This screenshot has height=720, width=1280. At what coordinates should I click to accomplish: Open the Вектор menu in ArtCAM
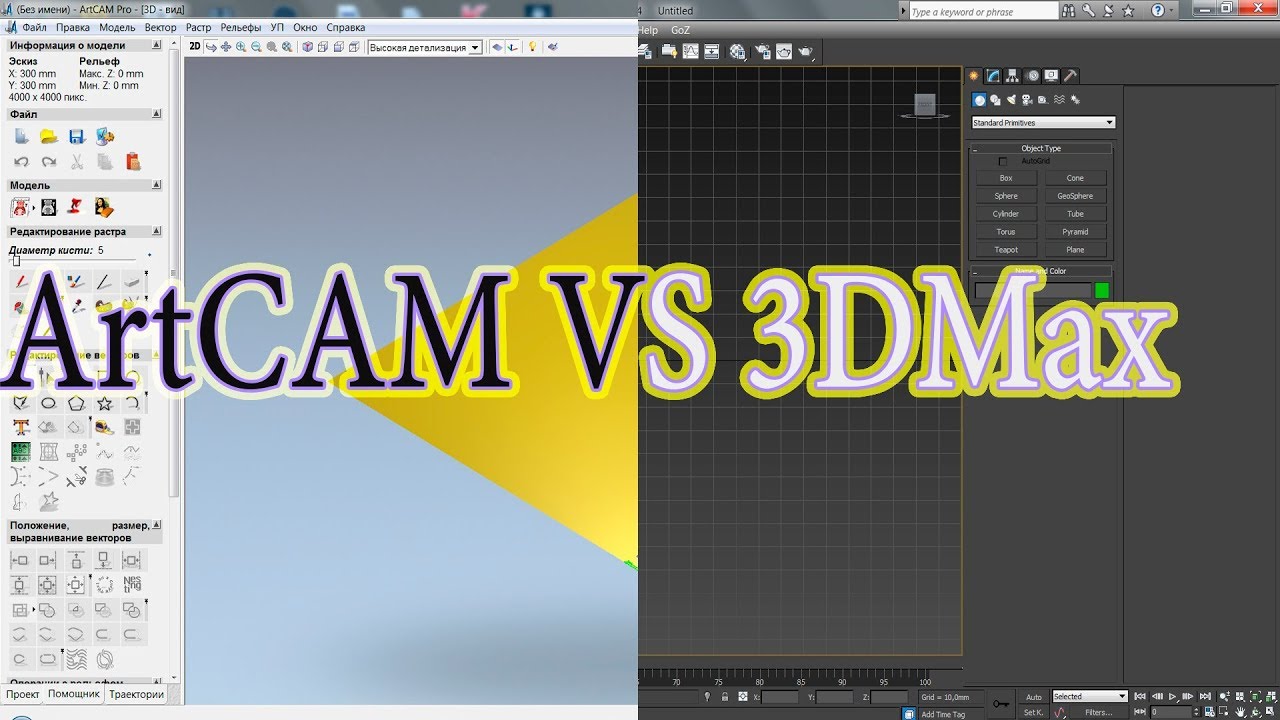[160, 27]
